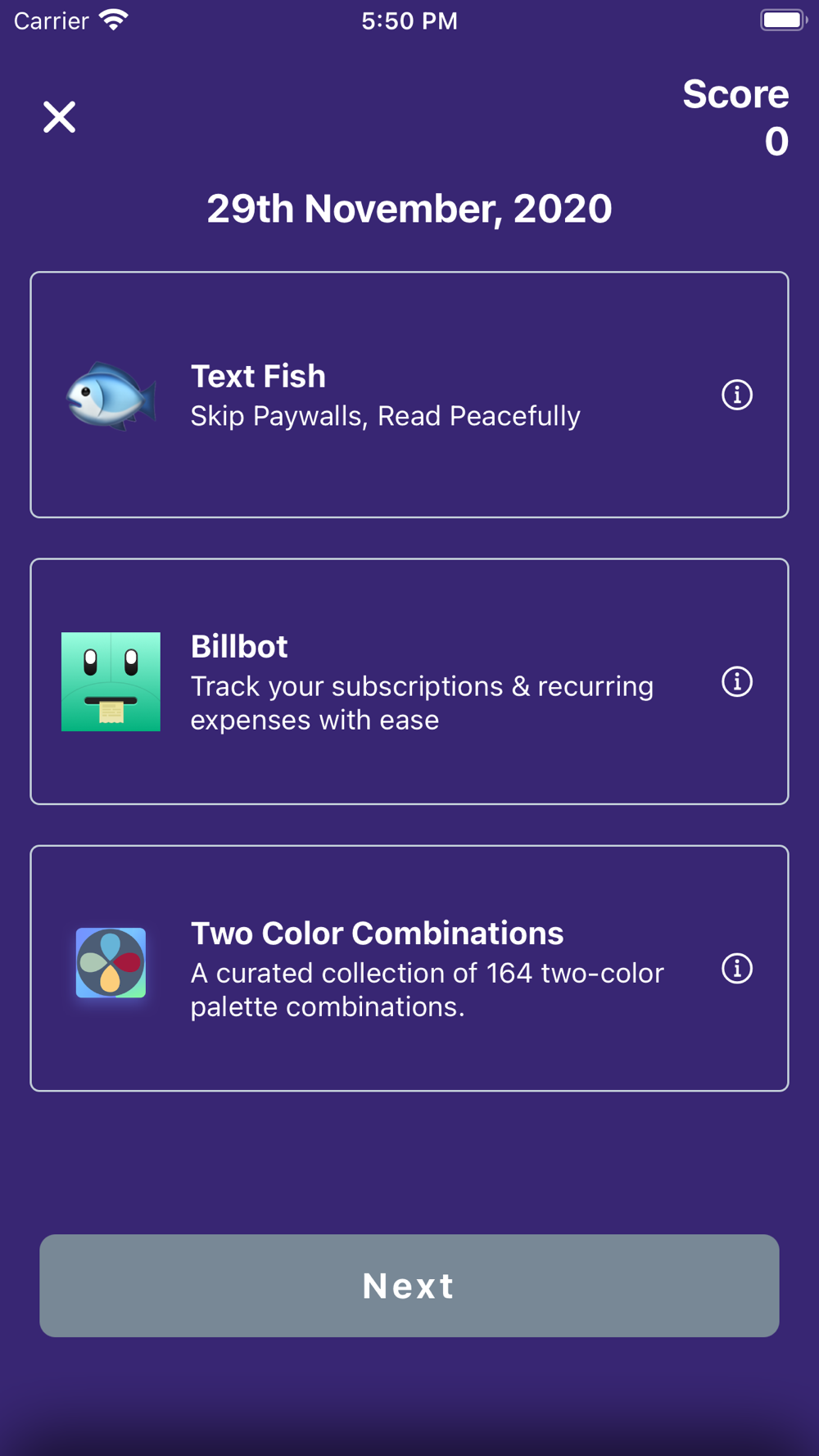The image size is (819, 1456).
Task: Tap the X close icon
Action: 59,117
